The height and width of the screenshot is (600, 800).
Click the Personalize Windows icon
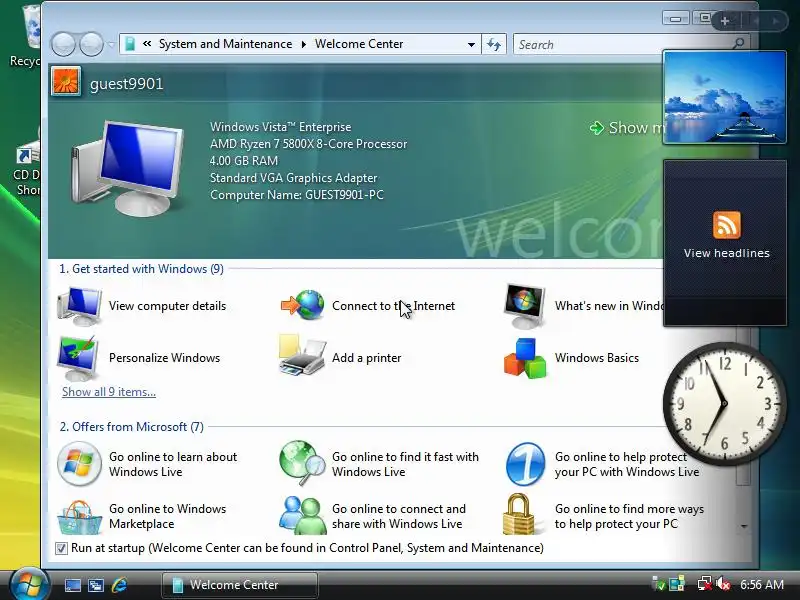click(79, 358)
